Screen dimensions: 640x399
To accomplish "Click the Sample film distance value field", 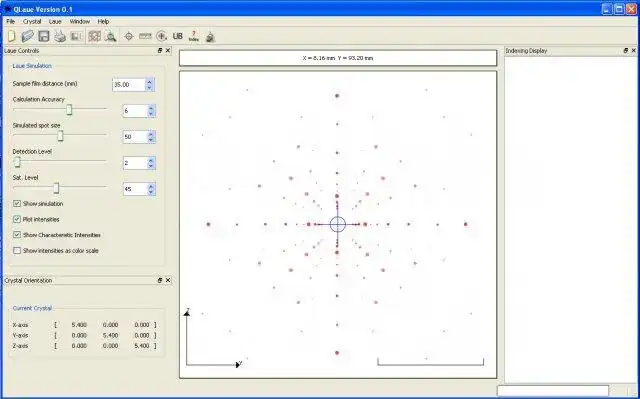I will (129, 84).
